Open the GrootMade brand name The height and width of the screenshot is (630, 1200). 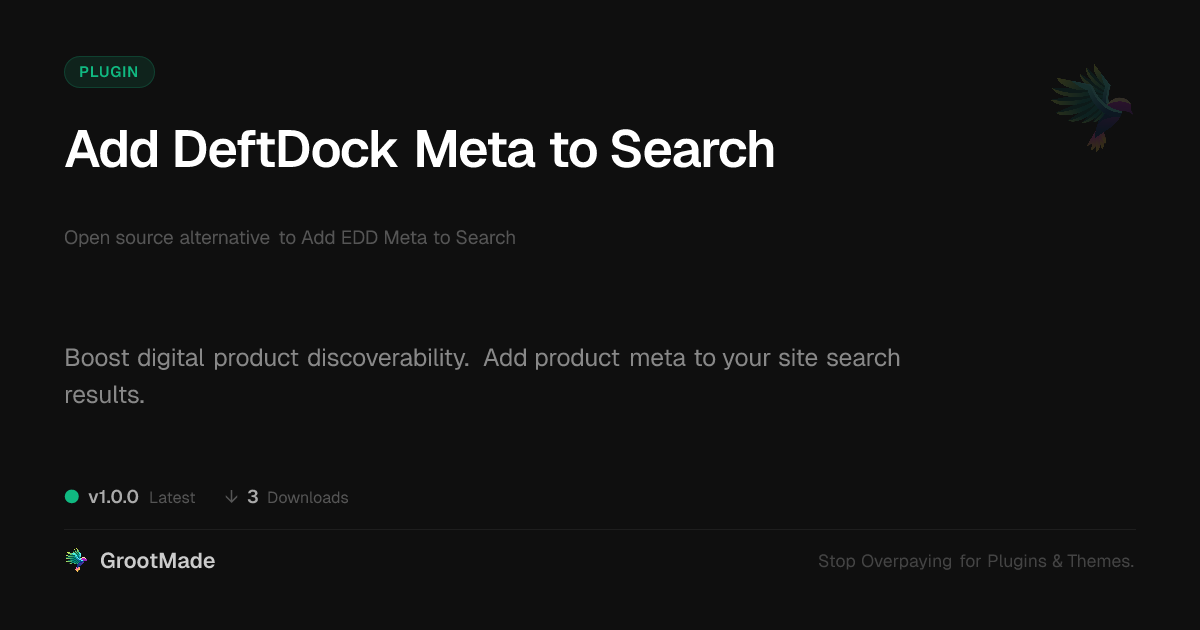(157, 561)
